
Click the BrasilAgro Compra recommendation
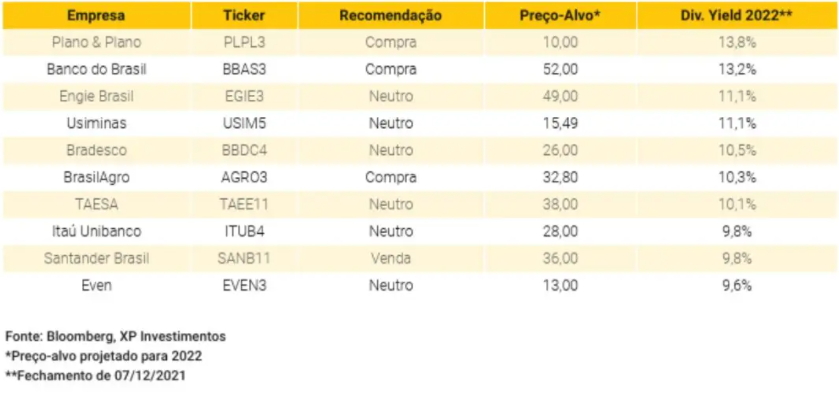click(391, 177)
